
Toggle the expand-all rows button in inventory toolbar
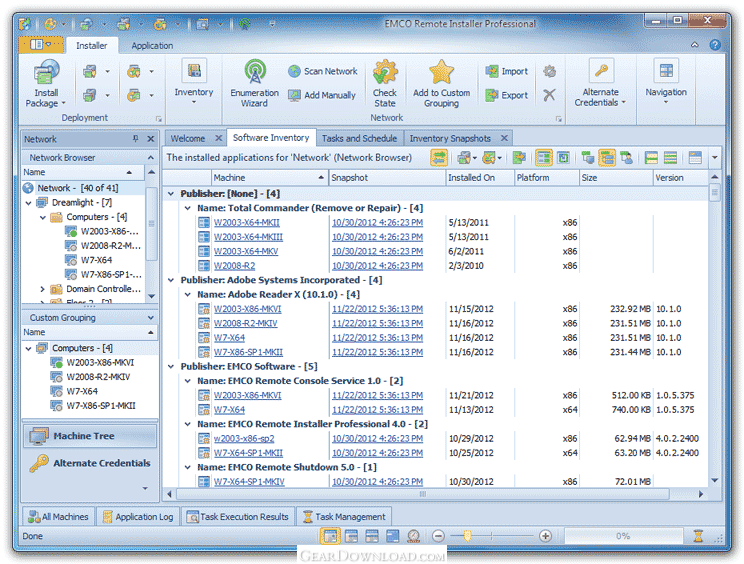pos(651,157)
